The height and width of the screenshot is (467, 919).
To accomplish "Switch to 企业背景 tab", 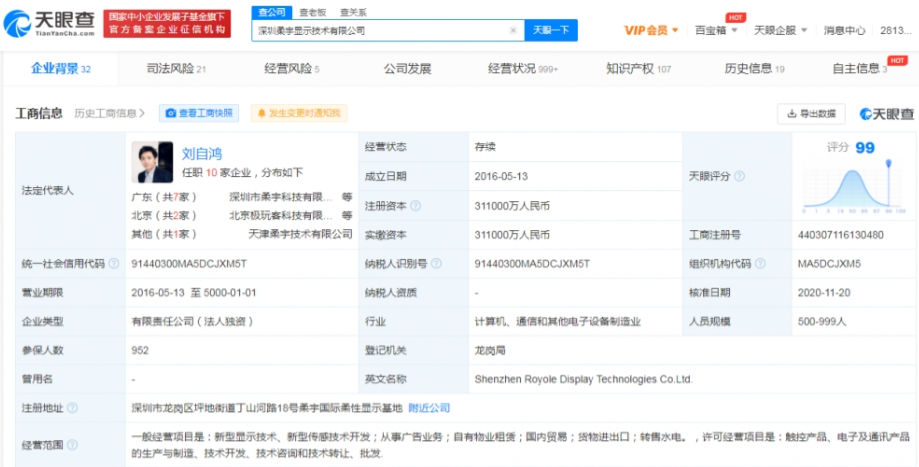I will tap(61, 69).
